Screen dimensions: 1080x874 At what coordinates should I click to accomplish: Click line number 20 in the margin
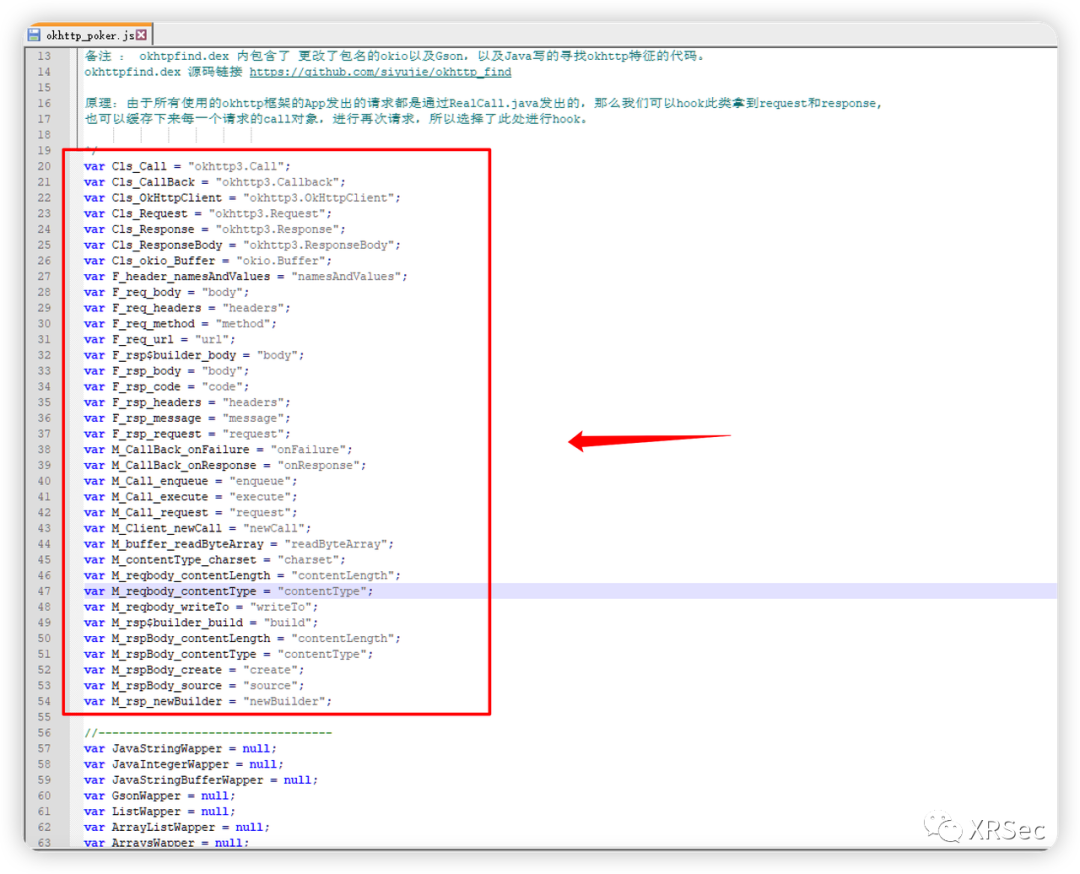point(44,166)
